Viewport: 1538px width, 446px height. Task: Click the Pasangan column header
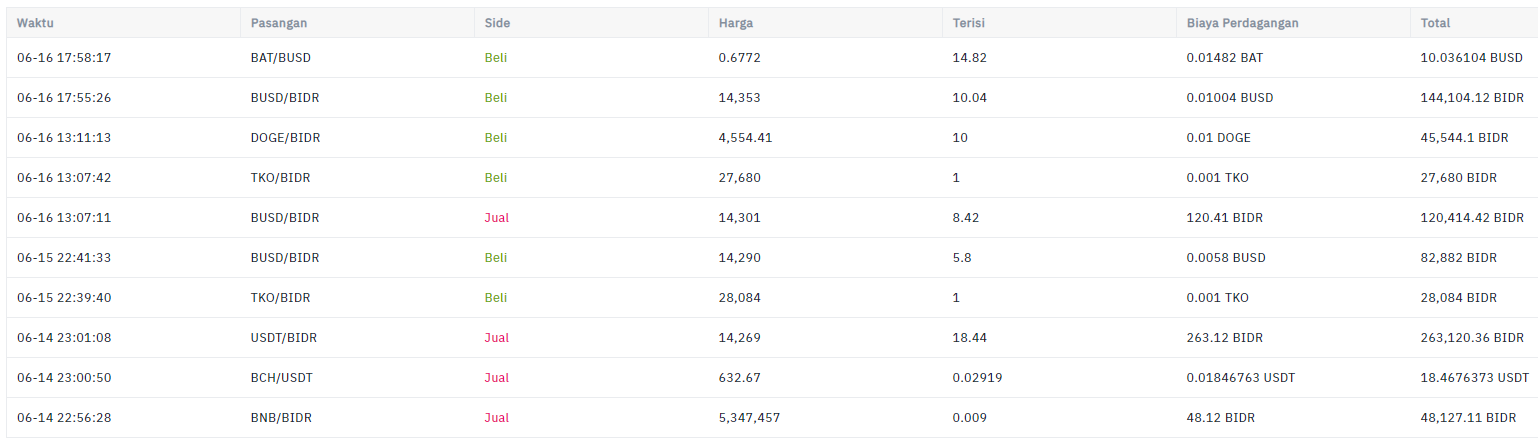click(x=280, y=23)
